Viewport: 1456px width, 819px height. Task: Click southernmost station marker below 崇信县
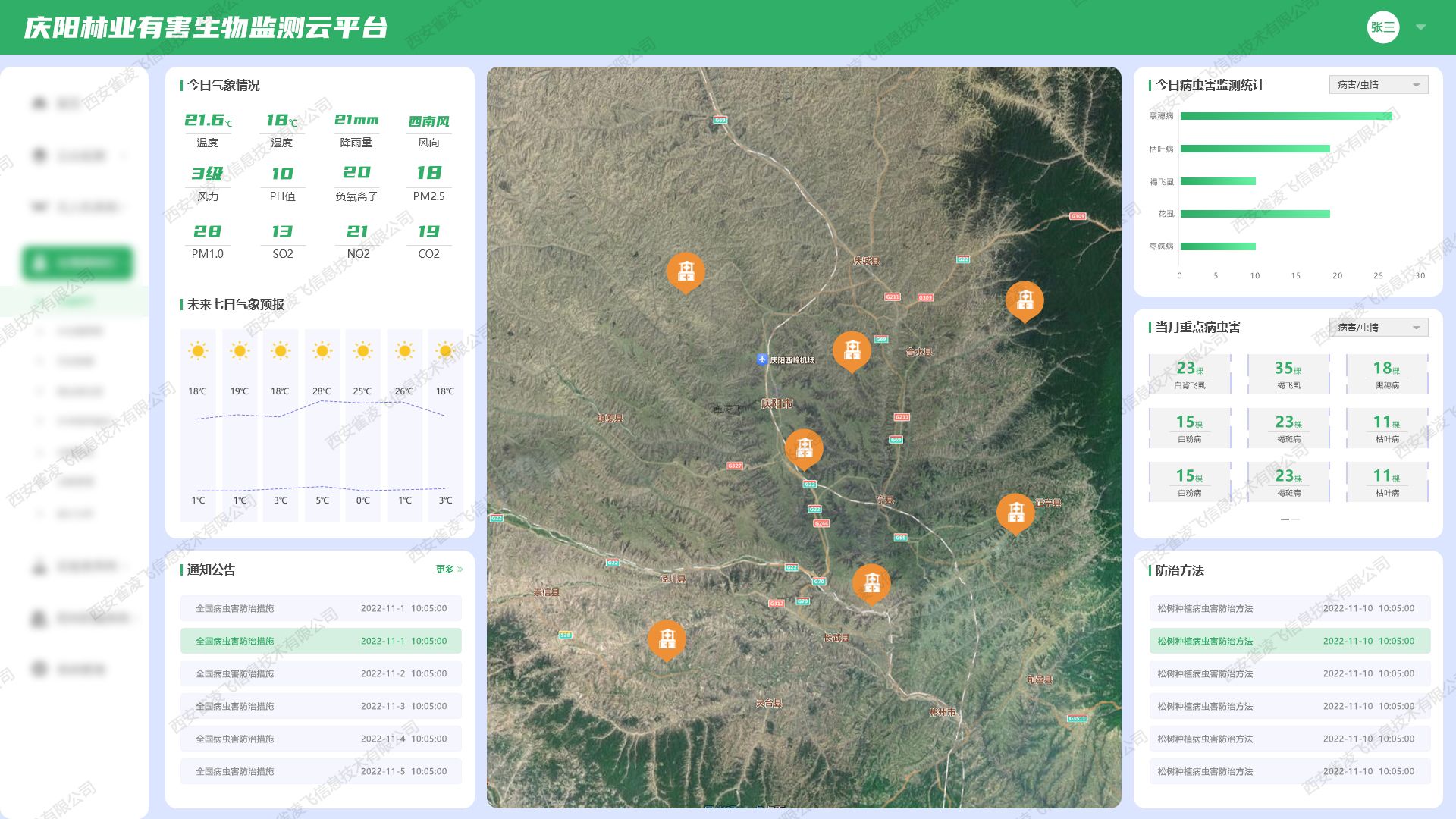click(x=667, y=639)
